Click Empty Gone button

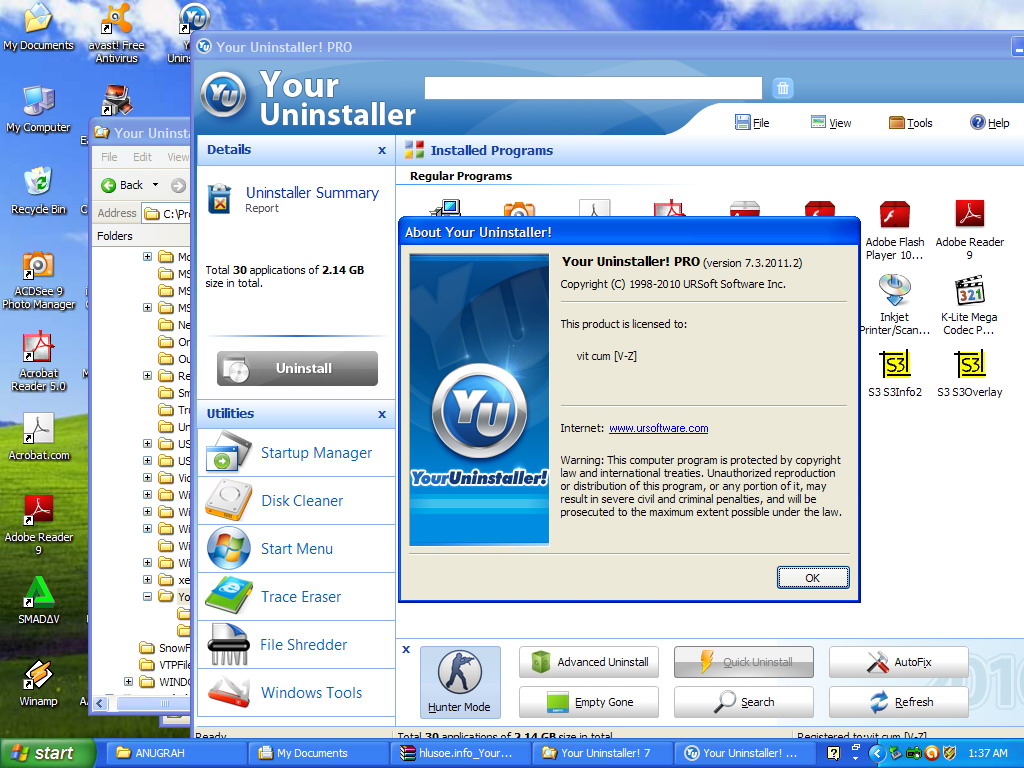tap(588, 702)
